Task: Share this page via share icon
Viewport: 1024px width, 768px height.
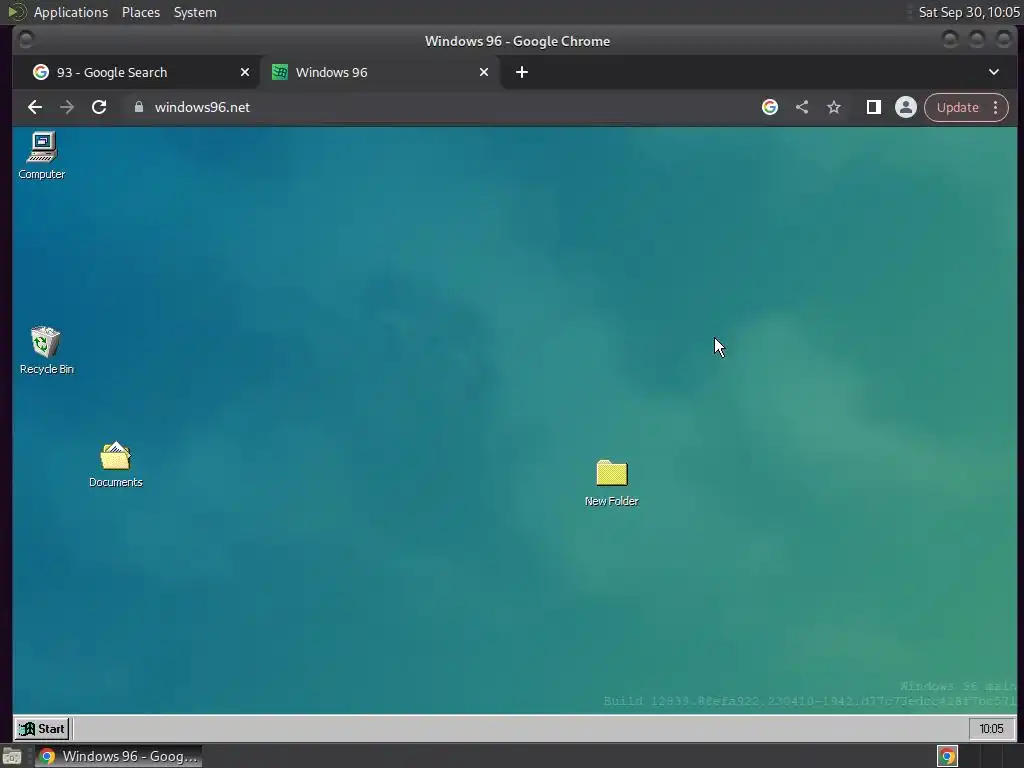Action: pyautogui.click(x=802, y=107)
